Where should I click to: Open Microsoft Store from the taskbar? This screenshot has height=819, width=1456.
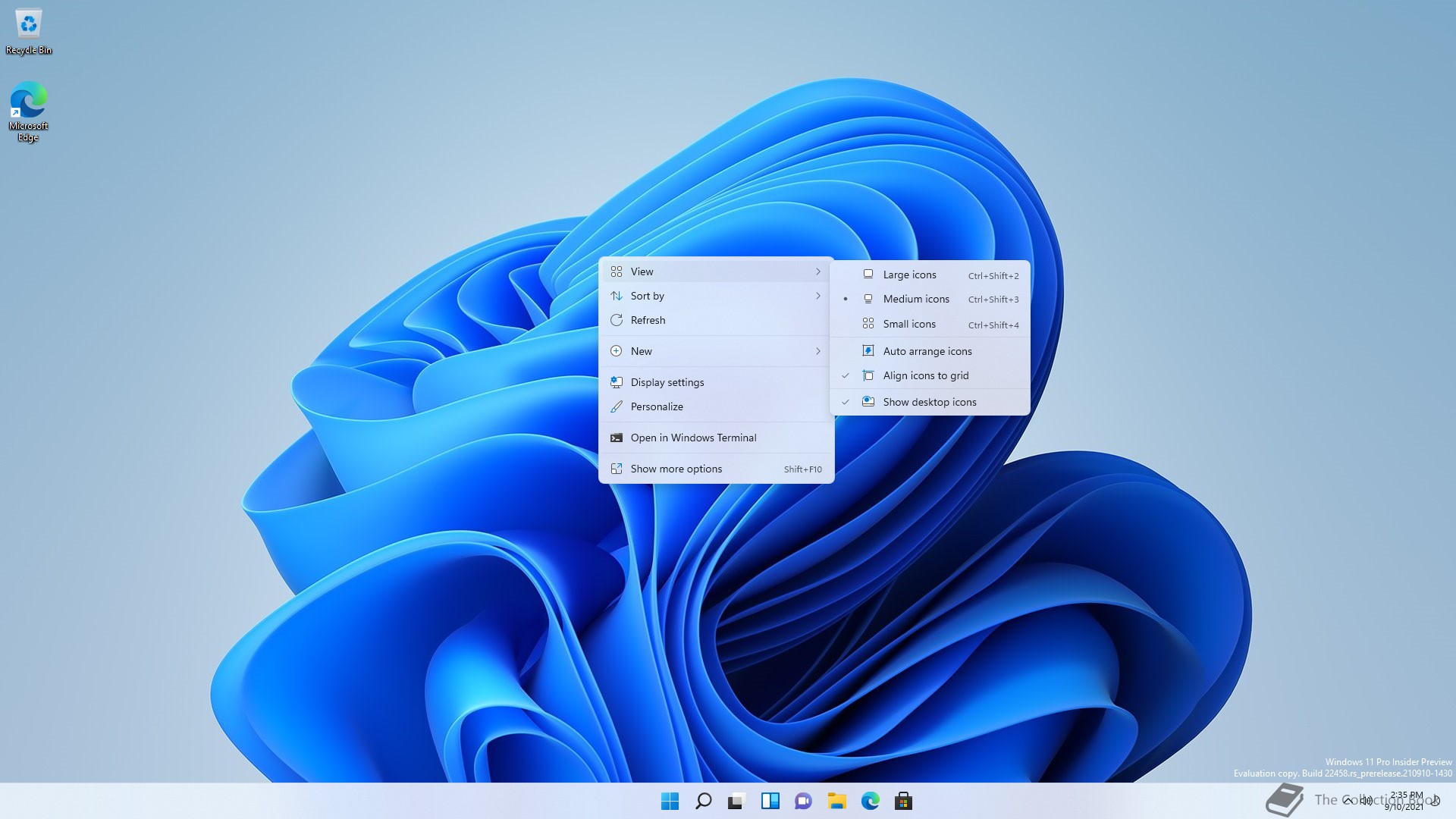tap(903, 801)
